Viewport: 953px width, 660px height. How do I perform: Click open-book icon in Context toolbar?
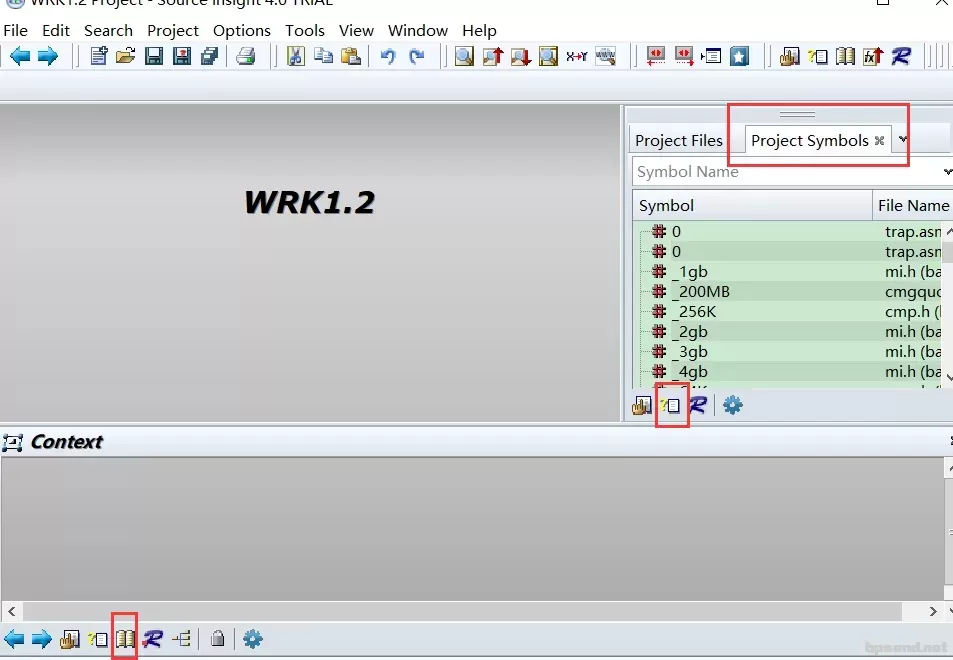pyautogui.click(x=125, y=639)
